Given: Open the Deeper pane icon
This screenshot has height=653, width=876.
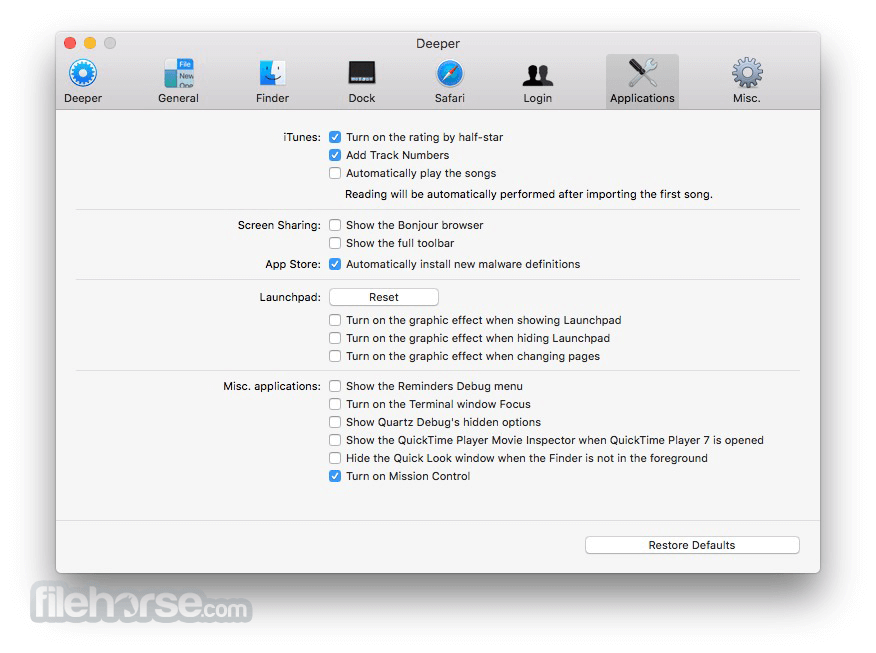Looking at the screenshot, I should click(83, 81).
